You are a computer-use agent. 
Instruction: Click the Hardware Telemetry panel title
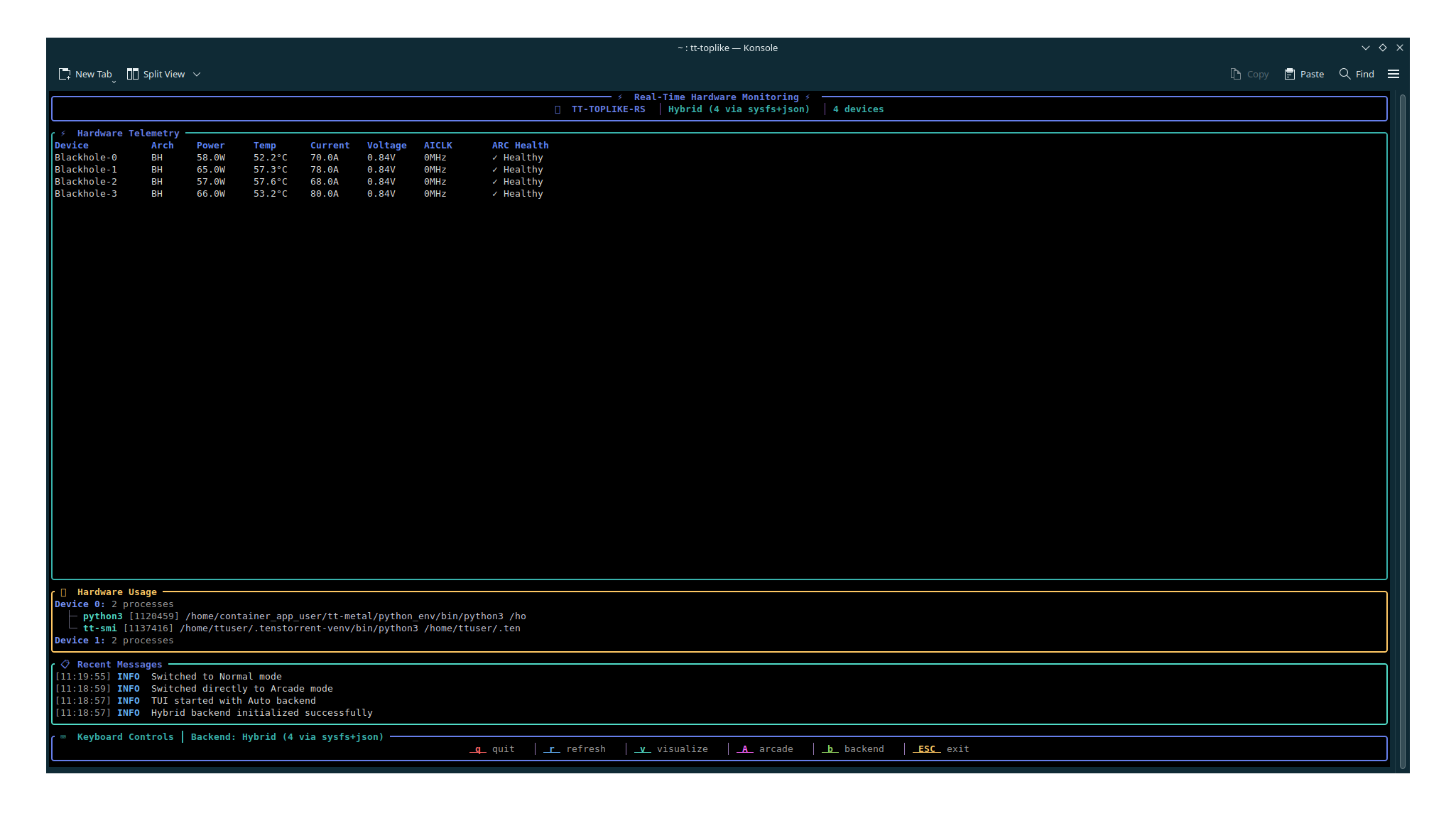tap(129, 134)
